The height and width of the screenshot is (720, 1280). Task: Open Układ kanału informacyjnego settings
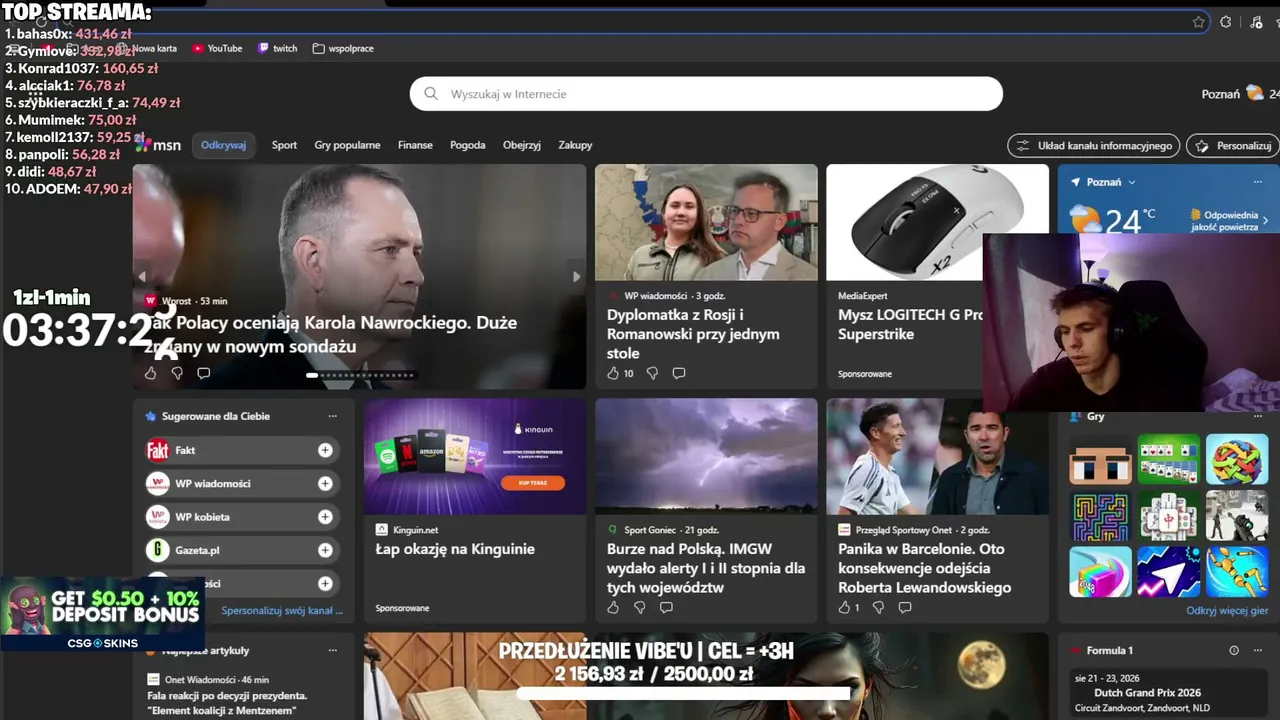point(1094,146)
